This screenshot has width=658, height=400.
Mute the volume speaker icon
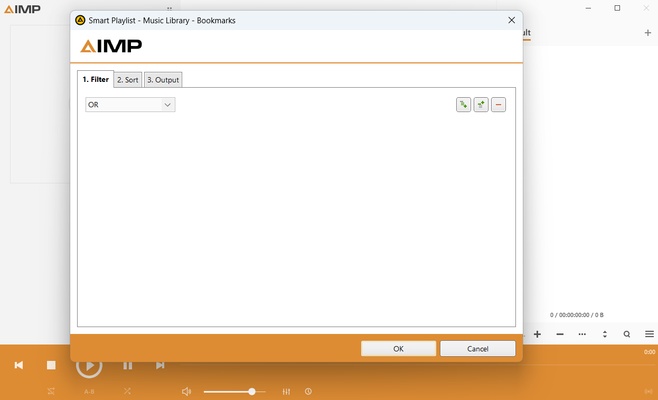click(x=186, y=392)
